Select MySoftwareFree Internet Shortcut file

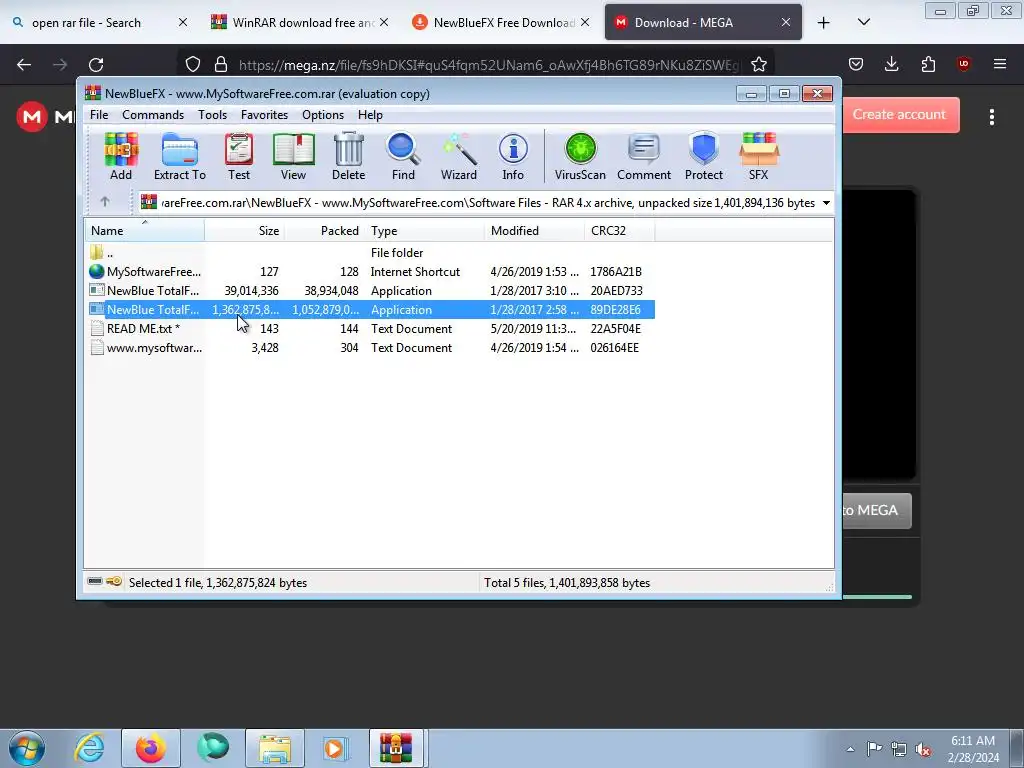370,272
